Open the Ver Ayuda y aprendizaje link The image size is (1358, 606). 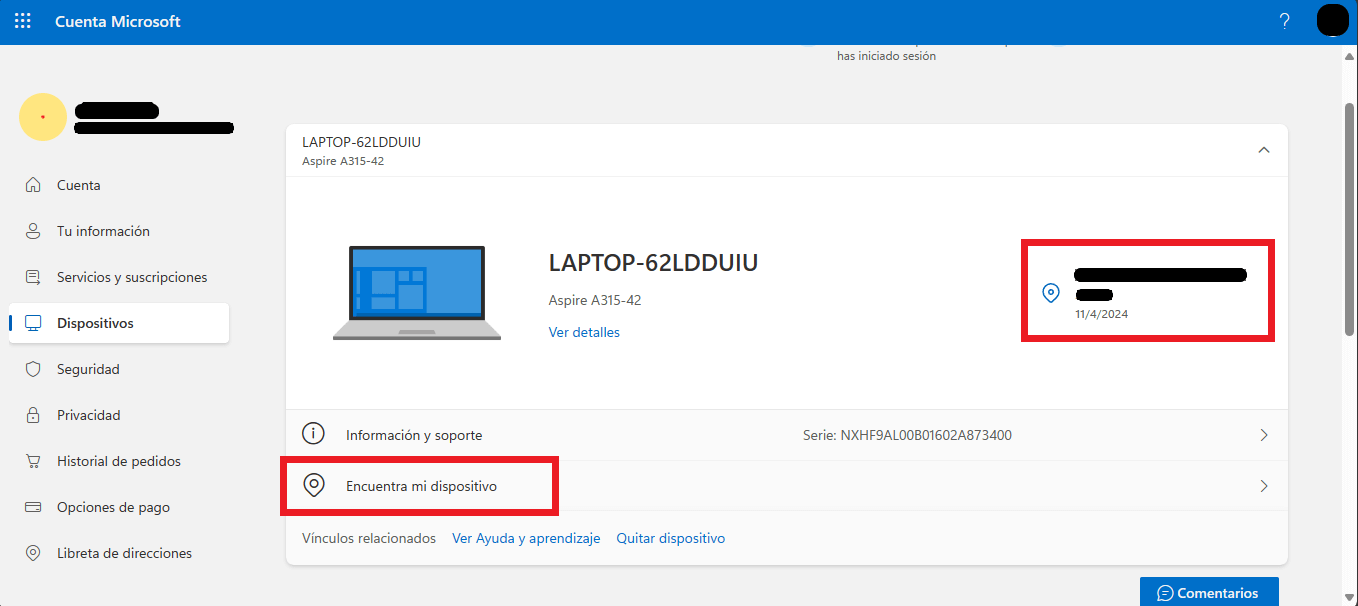coord(526,538)
